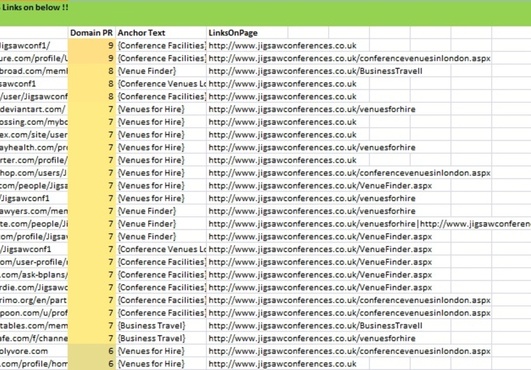Select the "{Venues for Hire}" anchor in the olyvore.com row

coord(161,351)
